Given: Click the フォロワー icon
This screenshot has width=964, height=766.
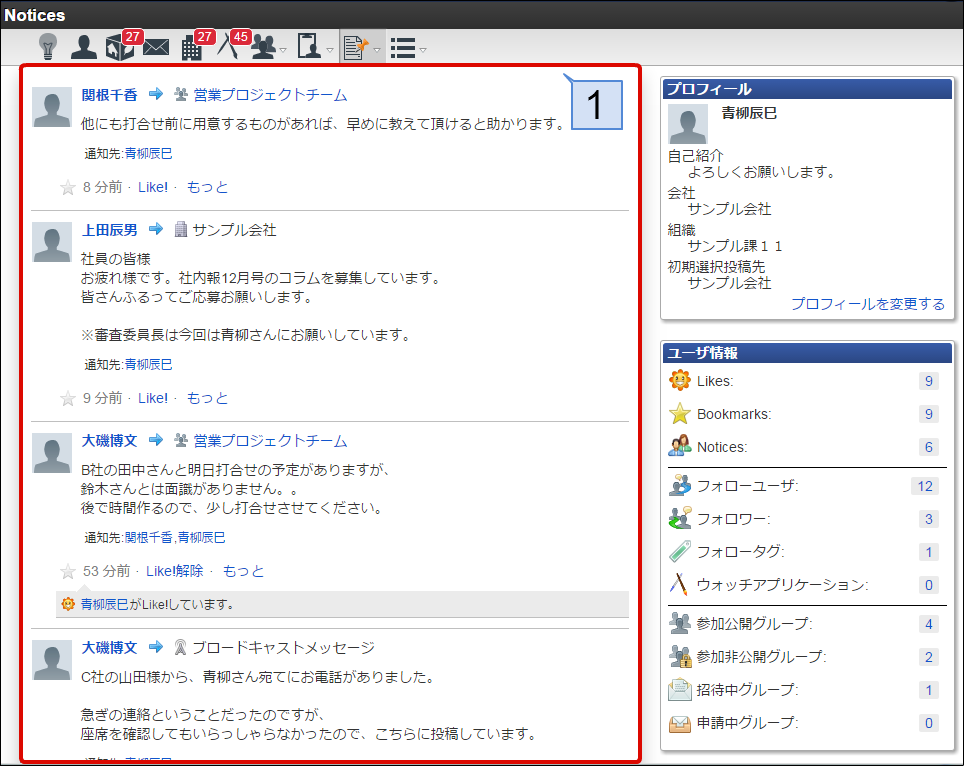Looking at the screenshot, I should [680, 518].
